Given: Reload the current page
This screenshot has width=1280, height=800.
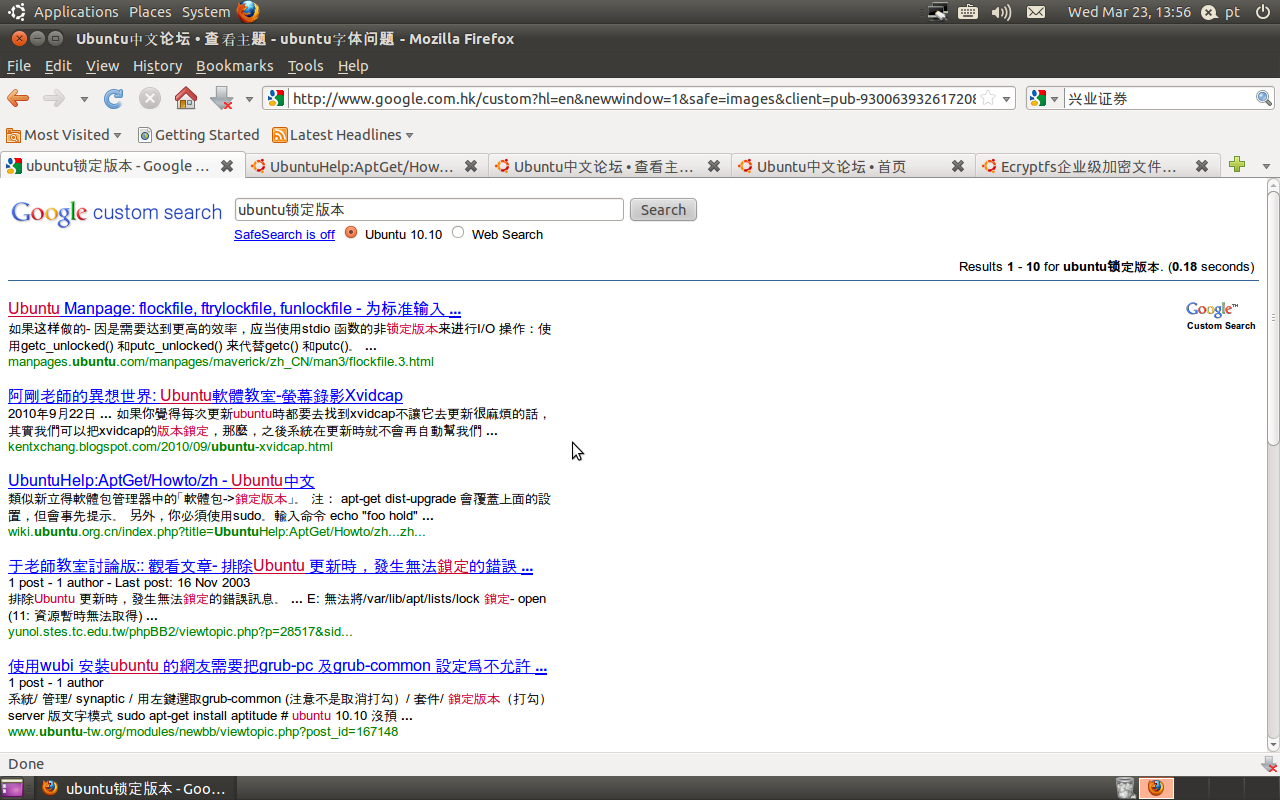Looking at the screenshot, I should coord(114,98).
